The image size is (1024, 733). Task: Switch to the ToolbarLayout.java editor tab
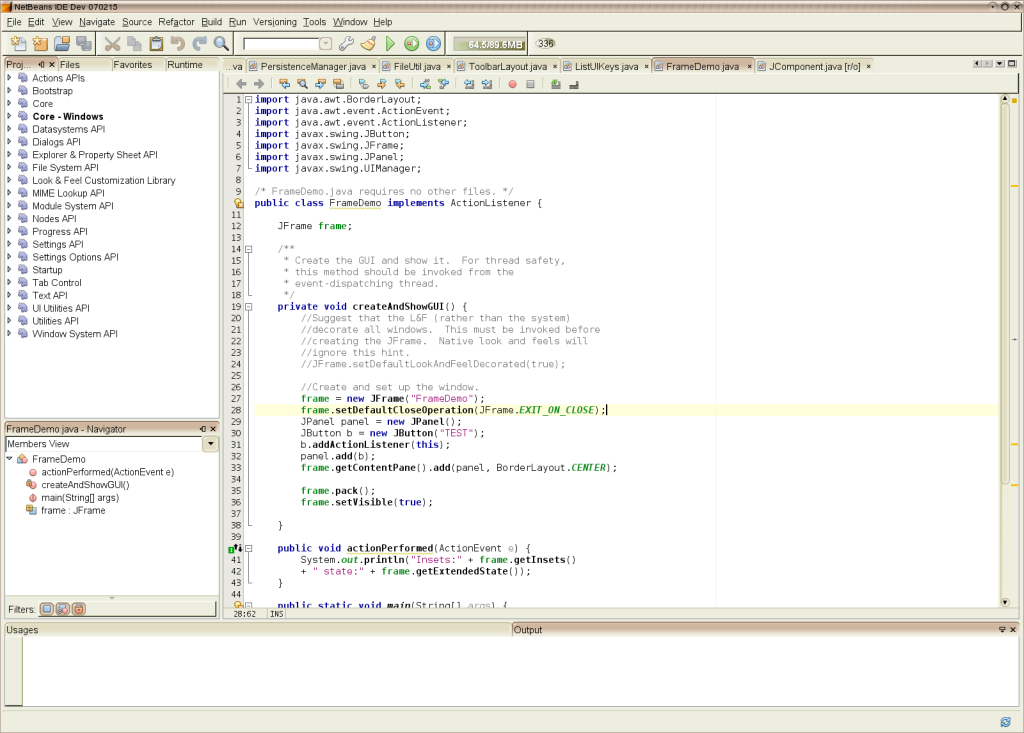(x=507, y=66)
